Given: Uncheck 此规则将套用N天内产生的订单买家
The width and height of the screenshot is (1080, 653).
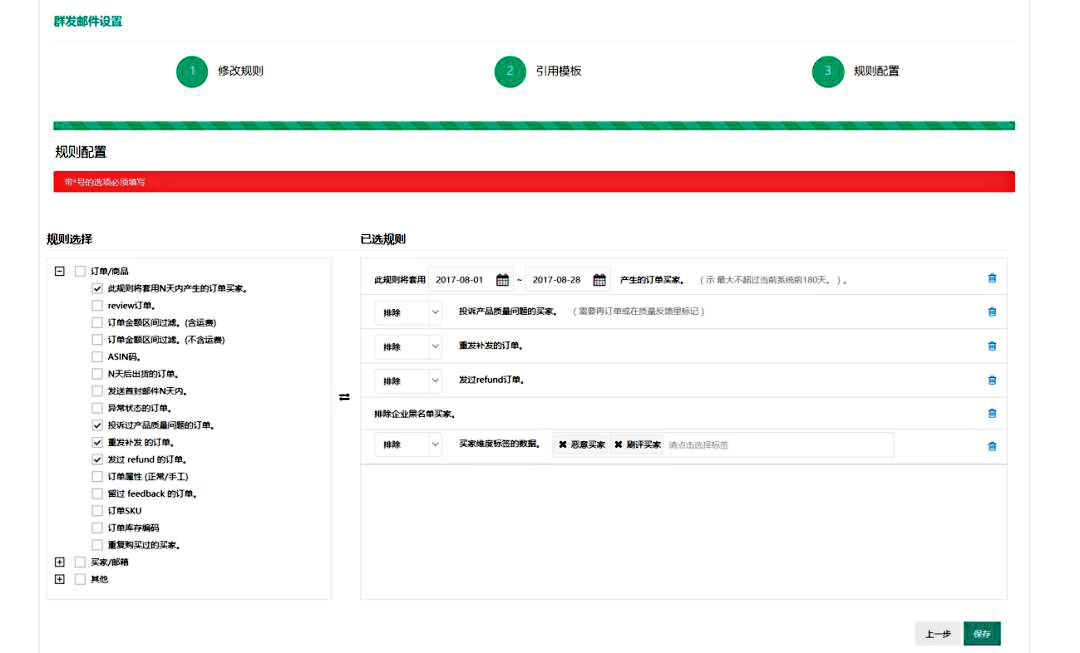Looking at the screenshot, I should click(x=97, y=289).
